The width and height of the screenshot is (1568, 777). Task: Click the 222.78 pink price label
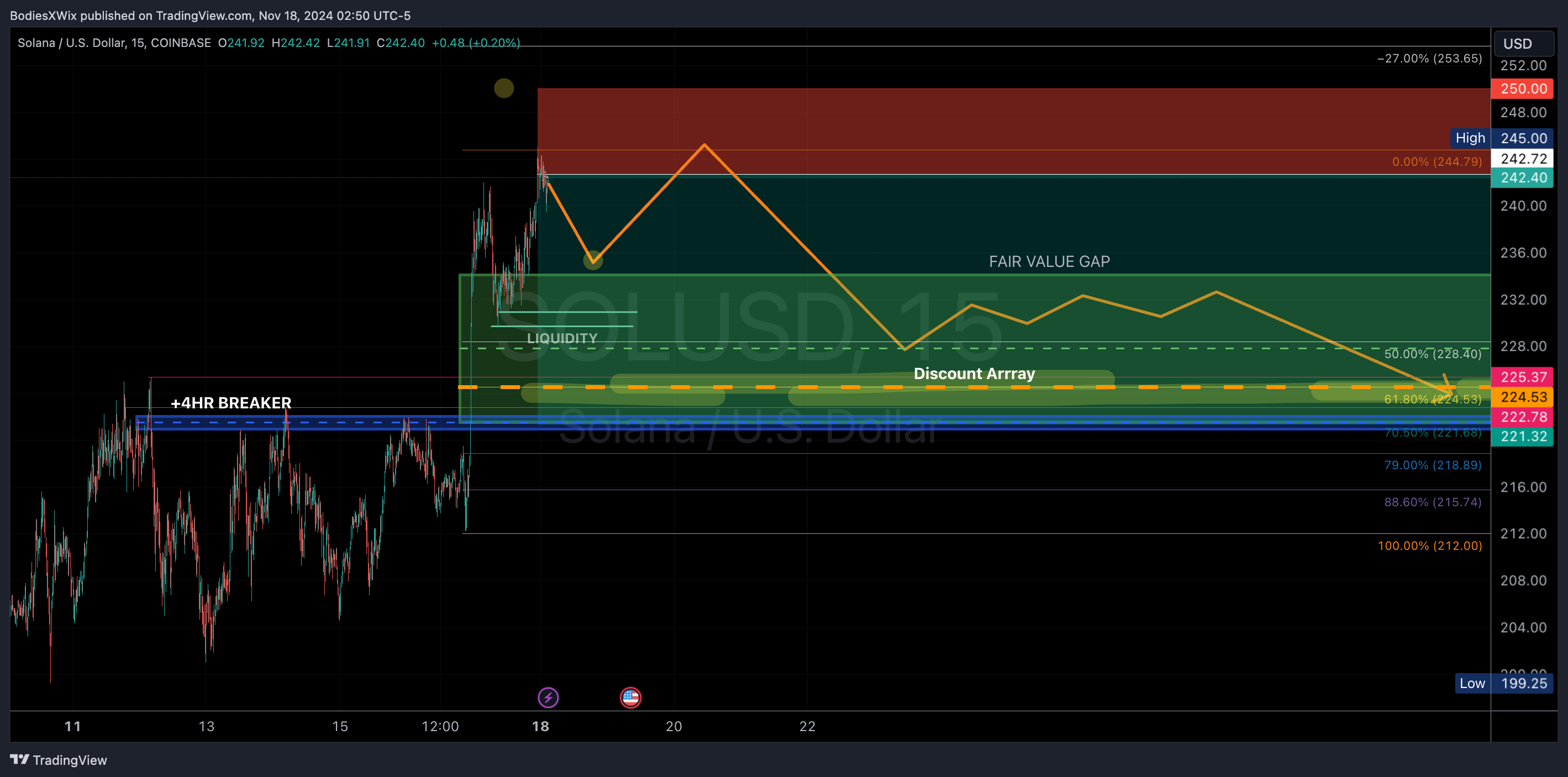(x=1522, y=417)
